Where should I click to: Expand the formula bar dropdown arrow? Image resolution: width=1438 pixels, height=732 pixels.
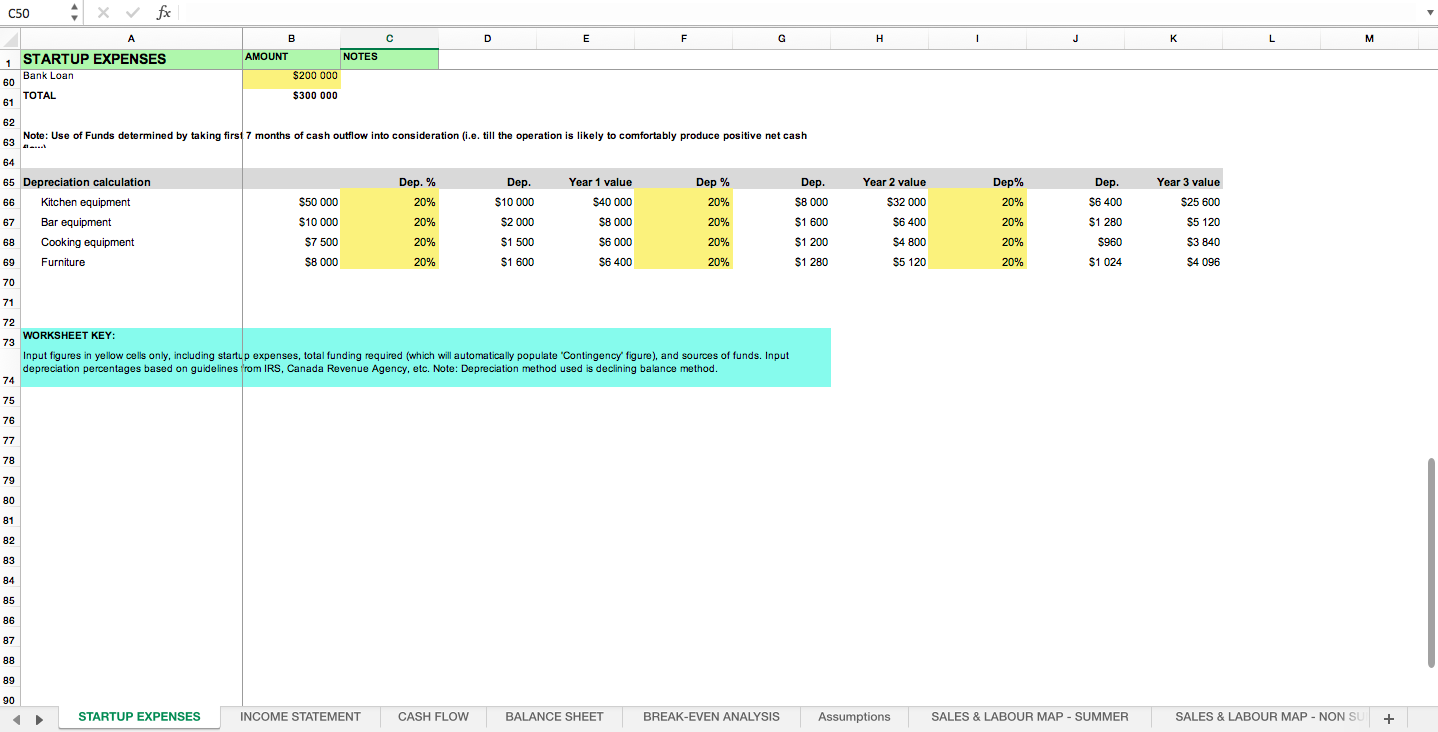[x=1429, y=13]
